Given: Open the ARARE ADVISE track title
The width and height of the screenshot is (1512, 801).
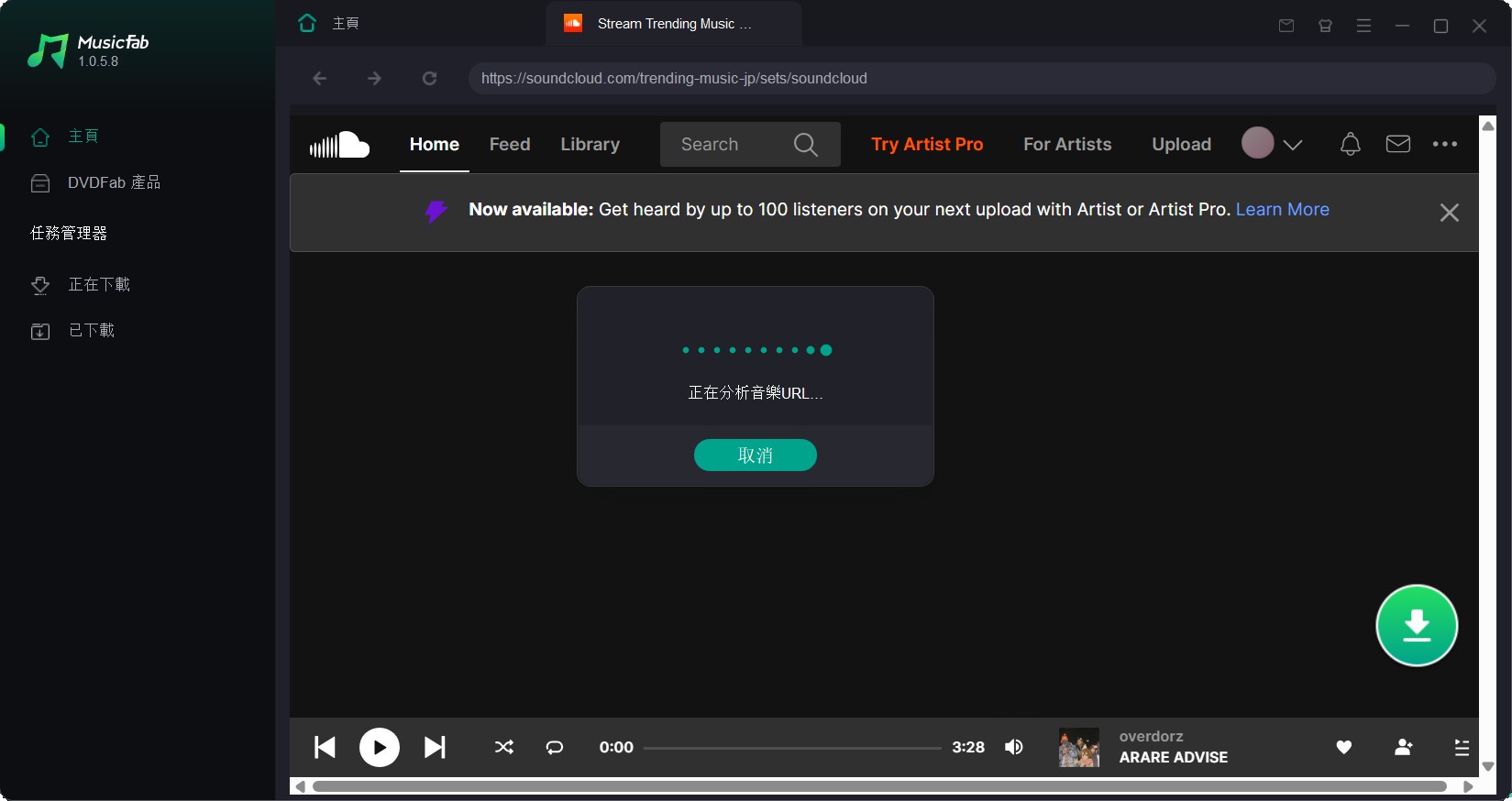Looking at the screenshot, I should click(x=1174, y=758).
